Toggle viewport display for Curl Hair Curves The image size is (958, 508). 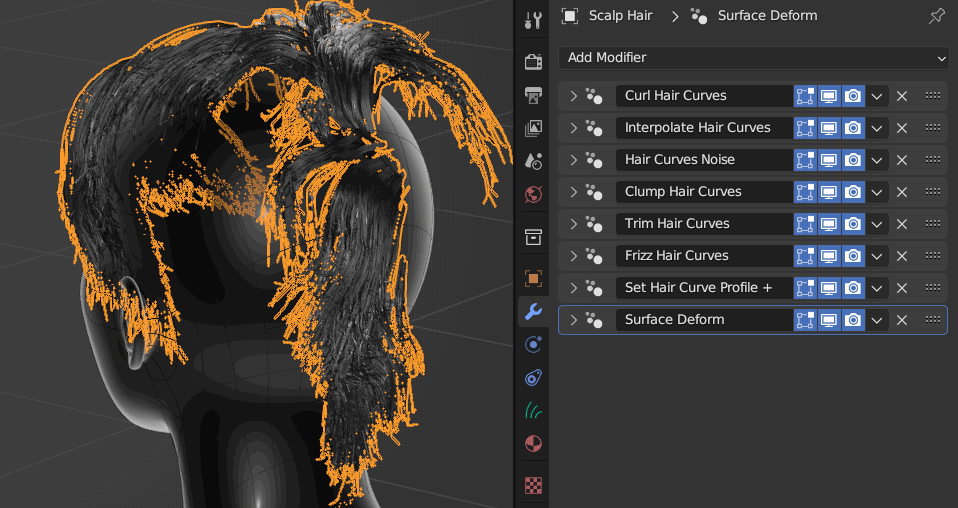pyautogui.click(x=829, y=96)
